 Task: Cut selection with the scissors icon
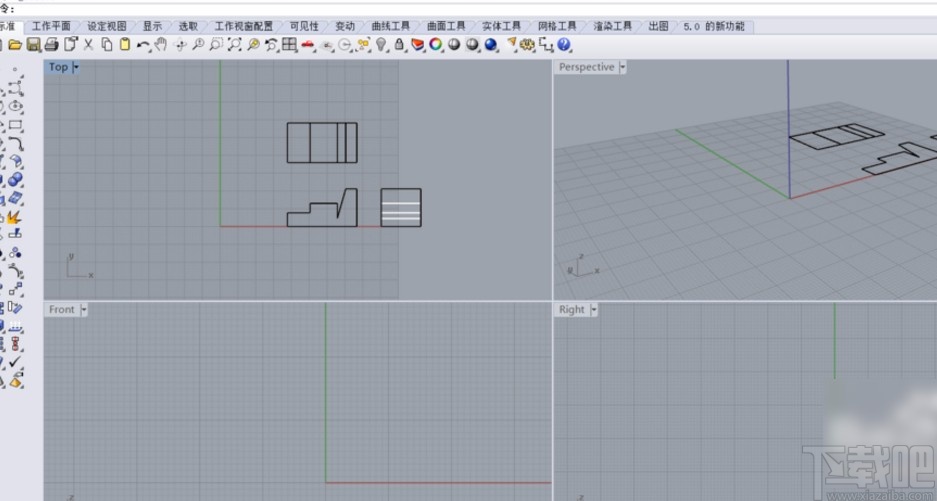click(88, 44)
